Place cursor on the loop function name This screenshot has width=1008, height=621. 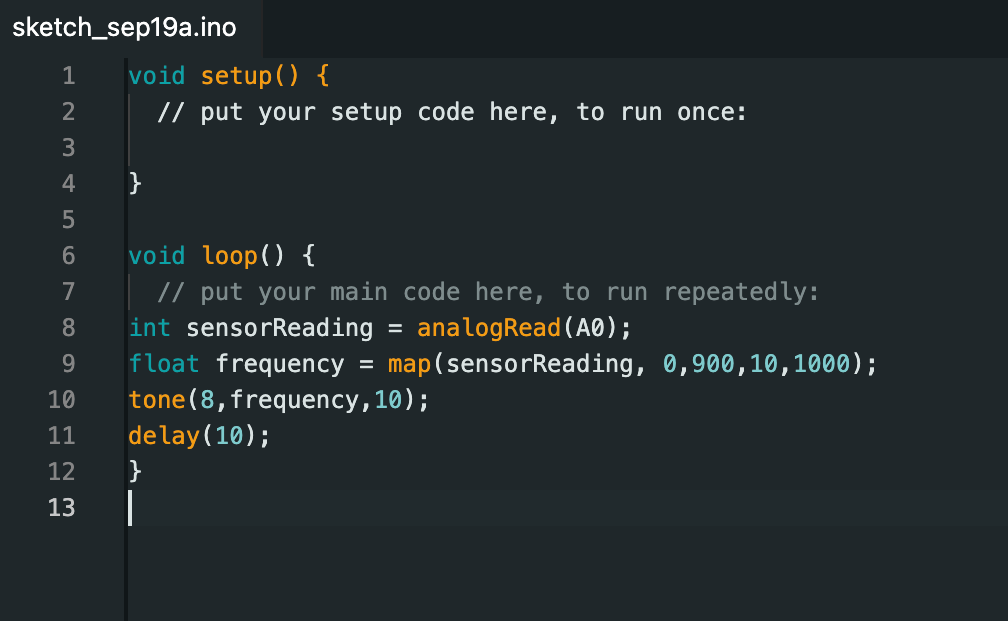[x=229, y=256]
